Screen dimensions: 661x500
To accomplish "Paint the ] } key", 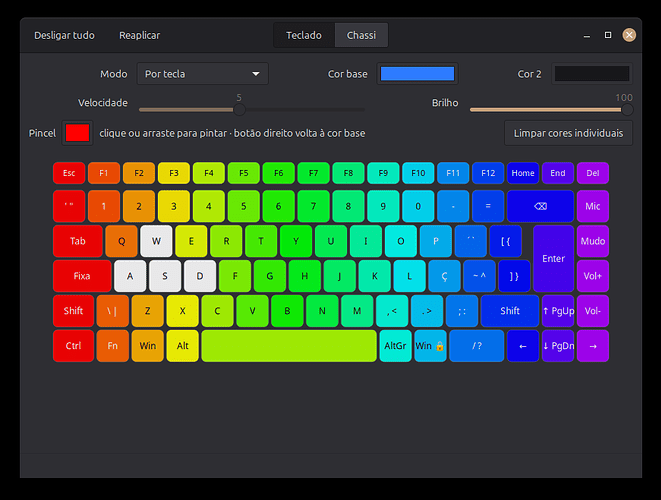I will (514, 276).
